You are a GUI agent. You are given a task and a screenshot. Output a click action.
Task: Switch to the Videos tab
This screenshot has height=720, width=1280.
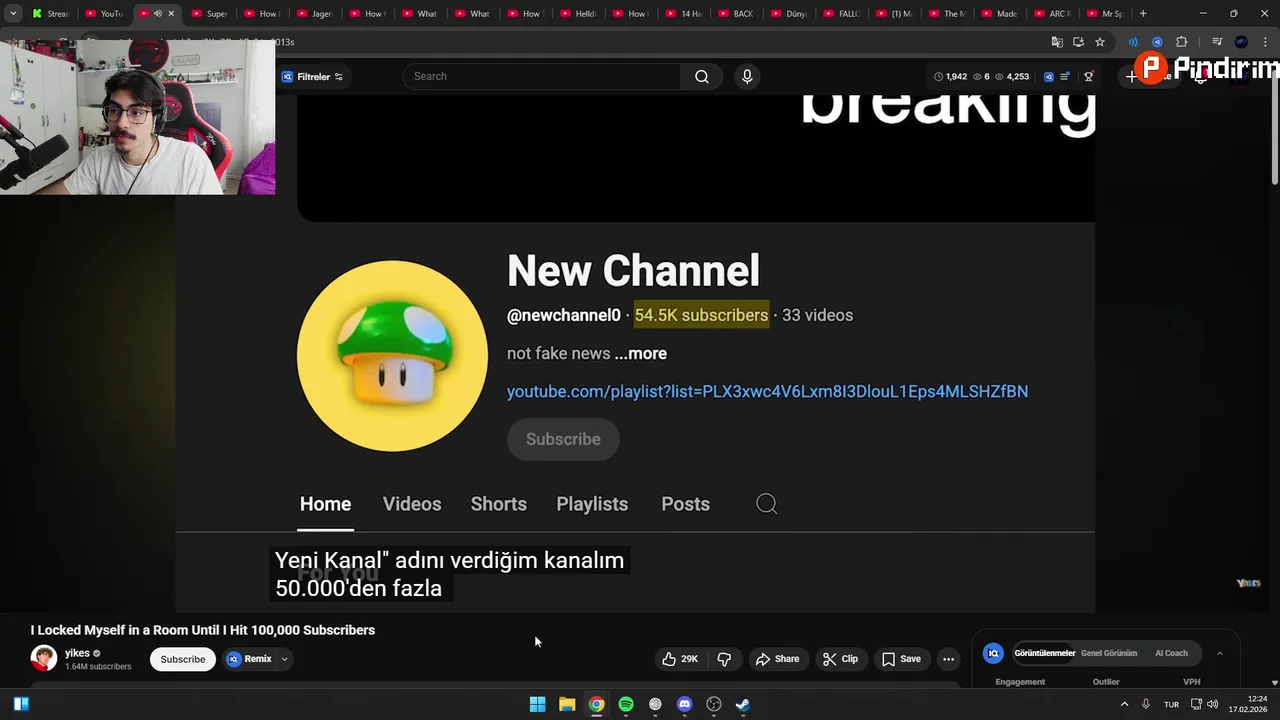(412, 504)
